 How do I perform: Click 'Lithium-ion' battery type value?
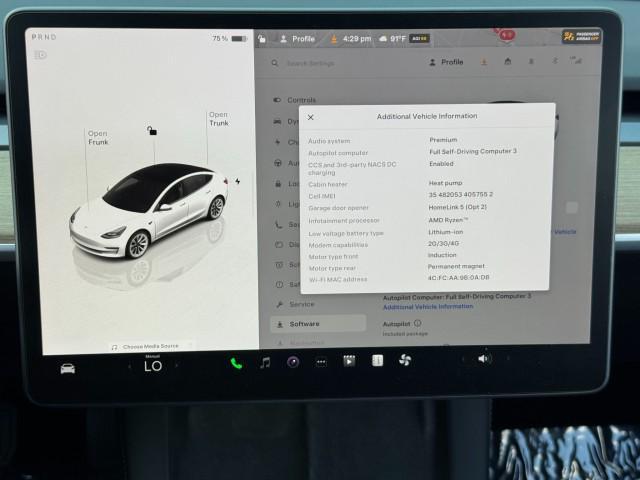(445, 232)
